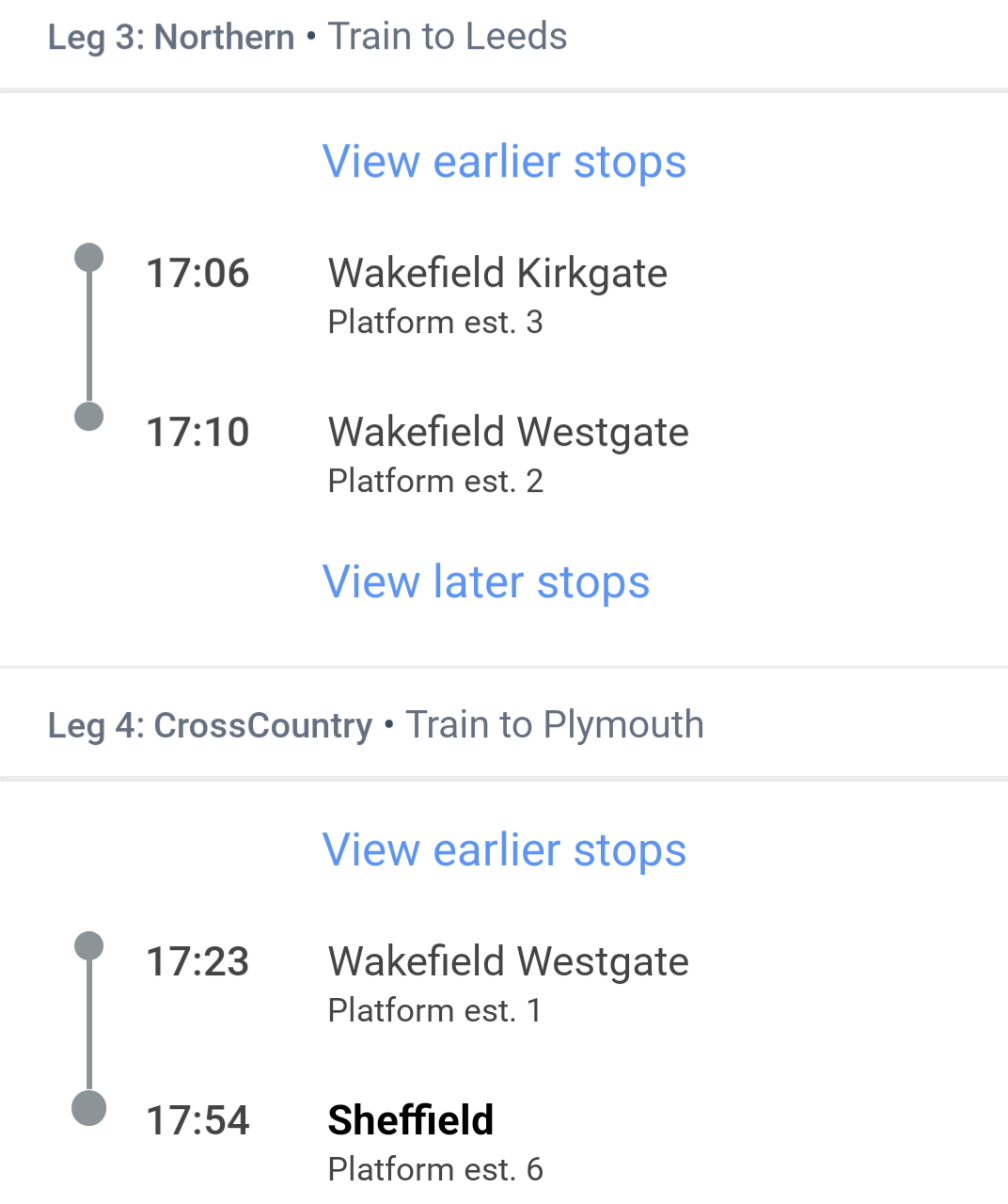Image resolution: width=1008 pixels, height=1204 pixels.
Task: Click the Sheffield stop timeline dot
Action: 89,1107
